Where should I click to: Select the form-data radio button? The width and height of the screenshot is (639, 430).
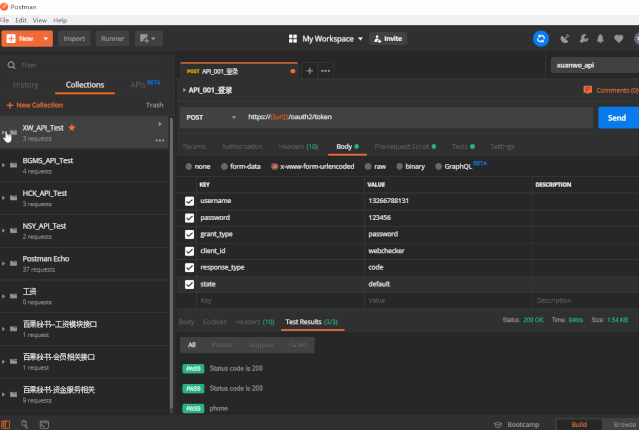pyautogui.click(x=224, y=166)
